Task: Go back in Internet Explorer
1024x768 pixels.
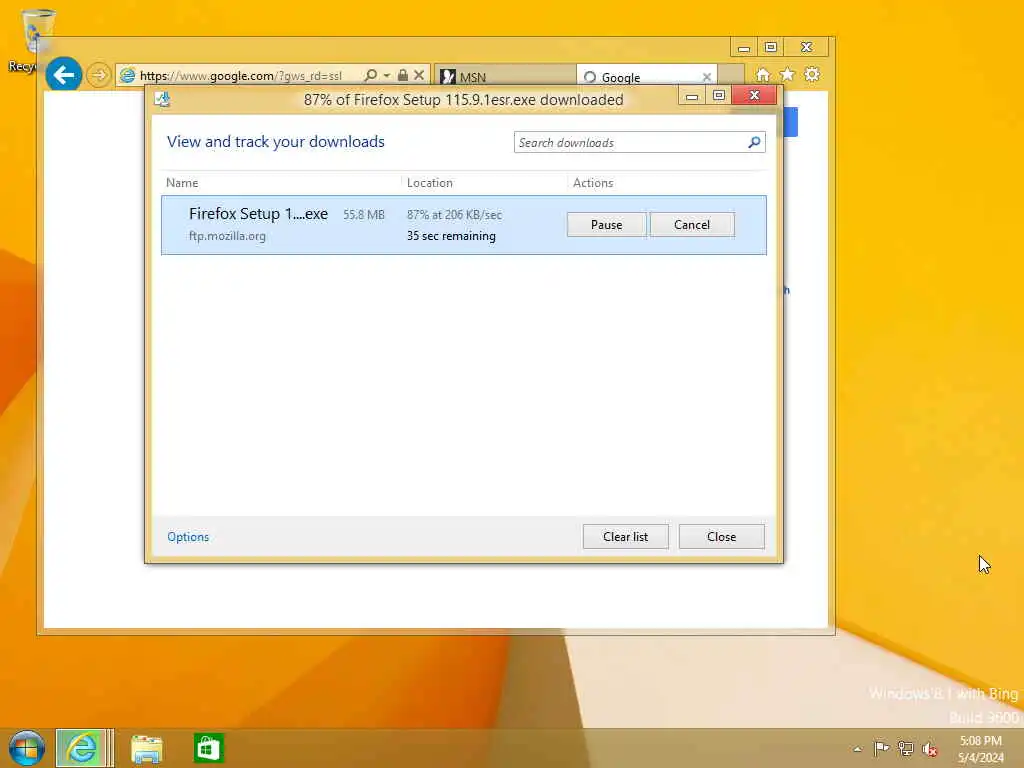Action: [x=63, y=75]
